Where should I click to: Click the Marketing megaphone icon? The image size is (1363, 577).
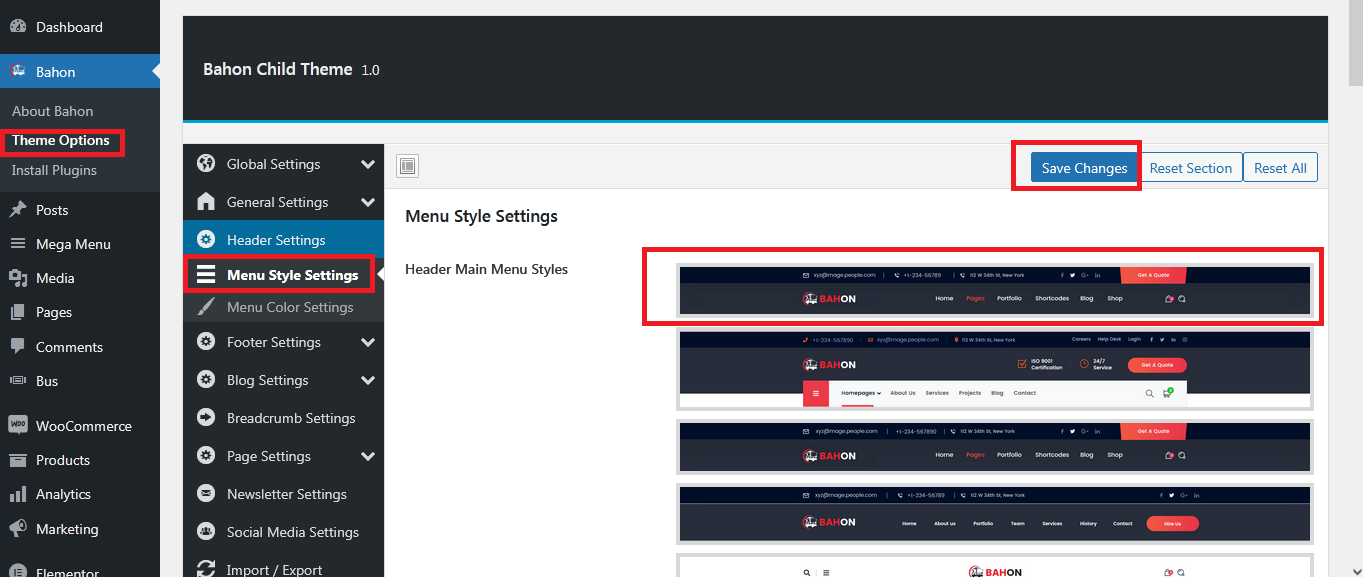(18, 529)
